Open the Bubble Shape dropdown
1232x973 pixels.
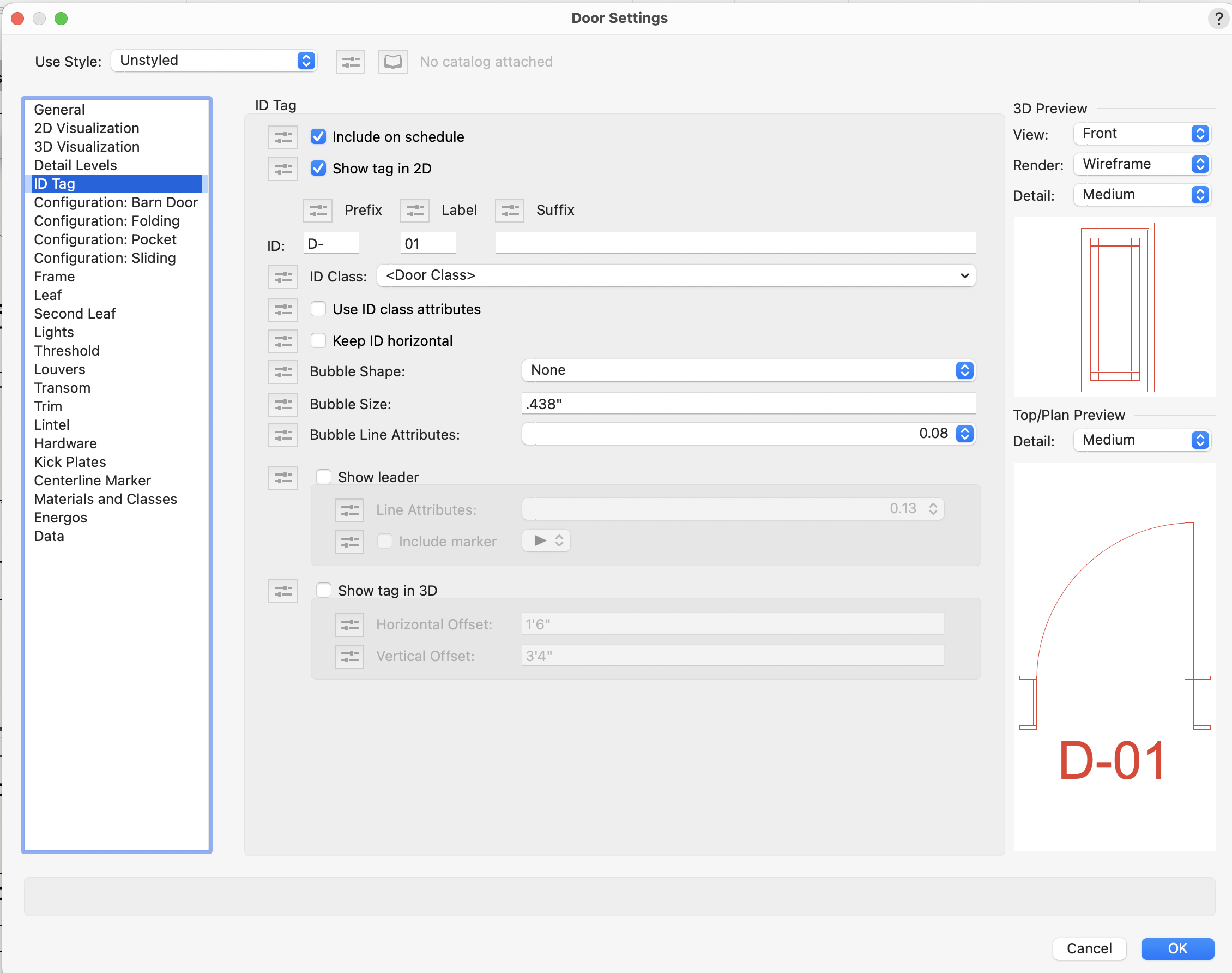pyautogui.click(x=748, y=370)
